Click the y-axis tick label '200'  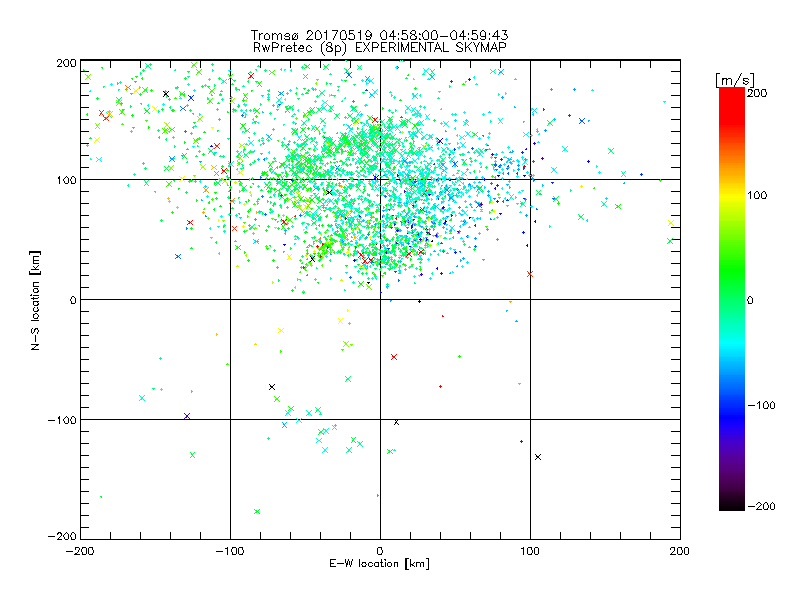click(x=66, y=63)
